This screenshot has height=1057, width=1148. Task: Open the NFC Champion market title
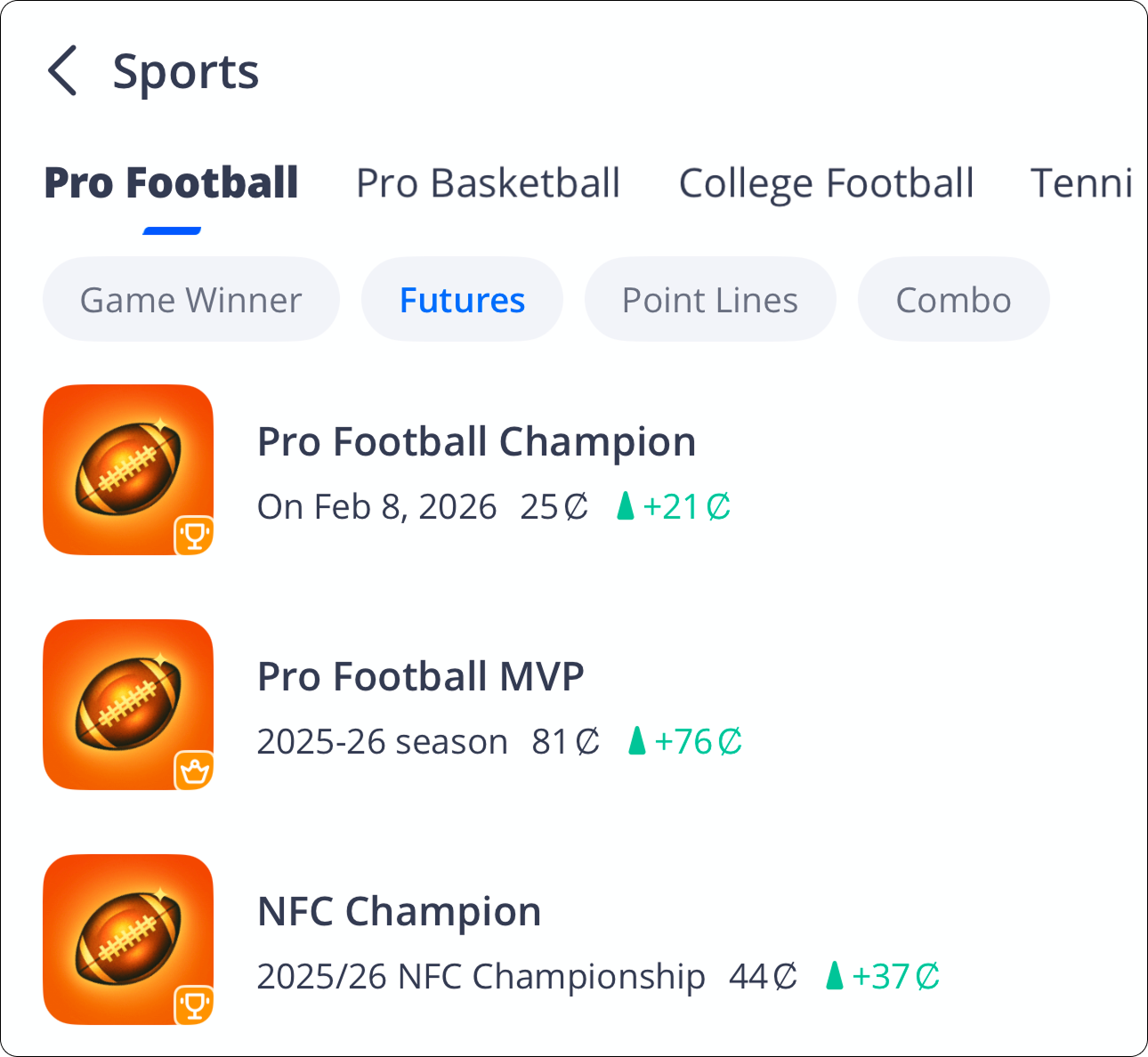(399, 911)
